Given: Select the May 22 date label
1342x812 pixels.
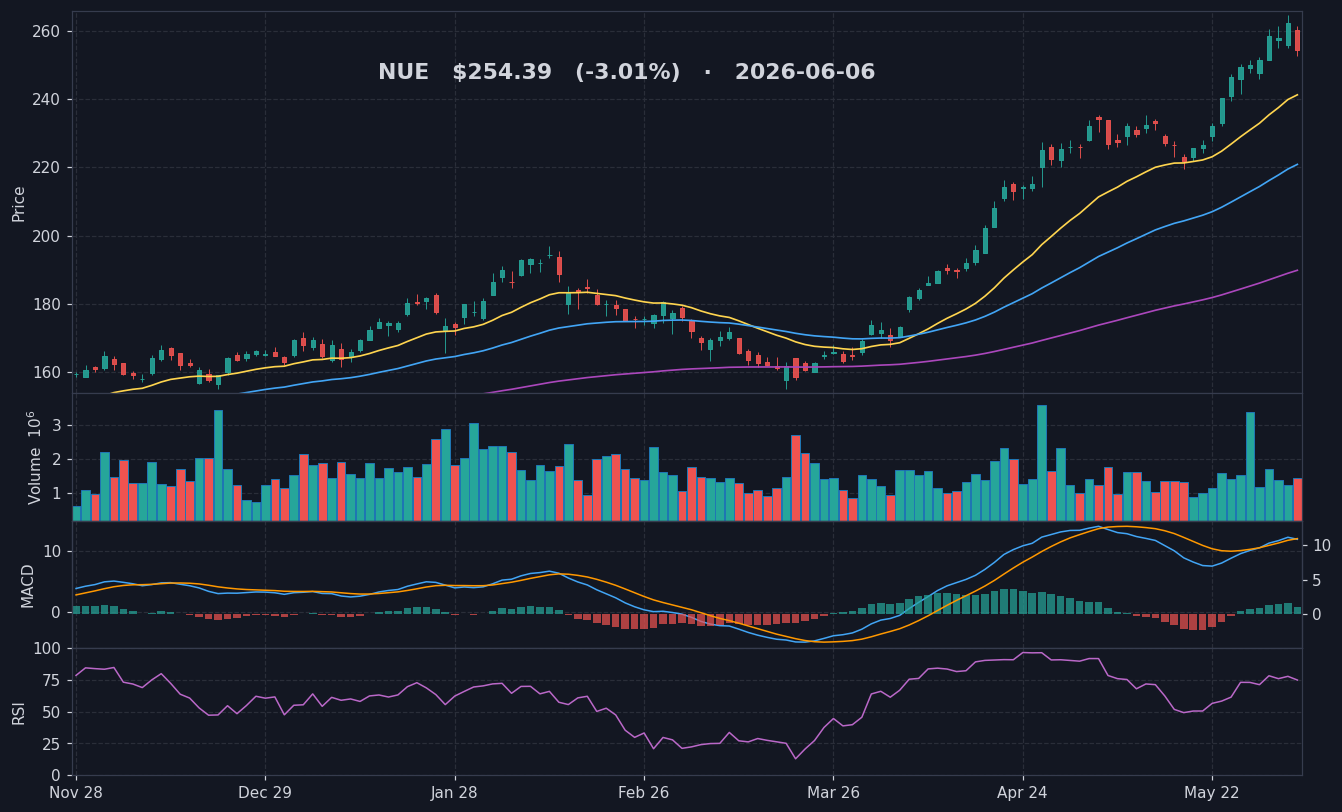Looking at the screenshot, I should (1212, 793).
